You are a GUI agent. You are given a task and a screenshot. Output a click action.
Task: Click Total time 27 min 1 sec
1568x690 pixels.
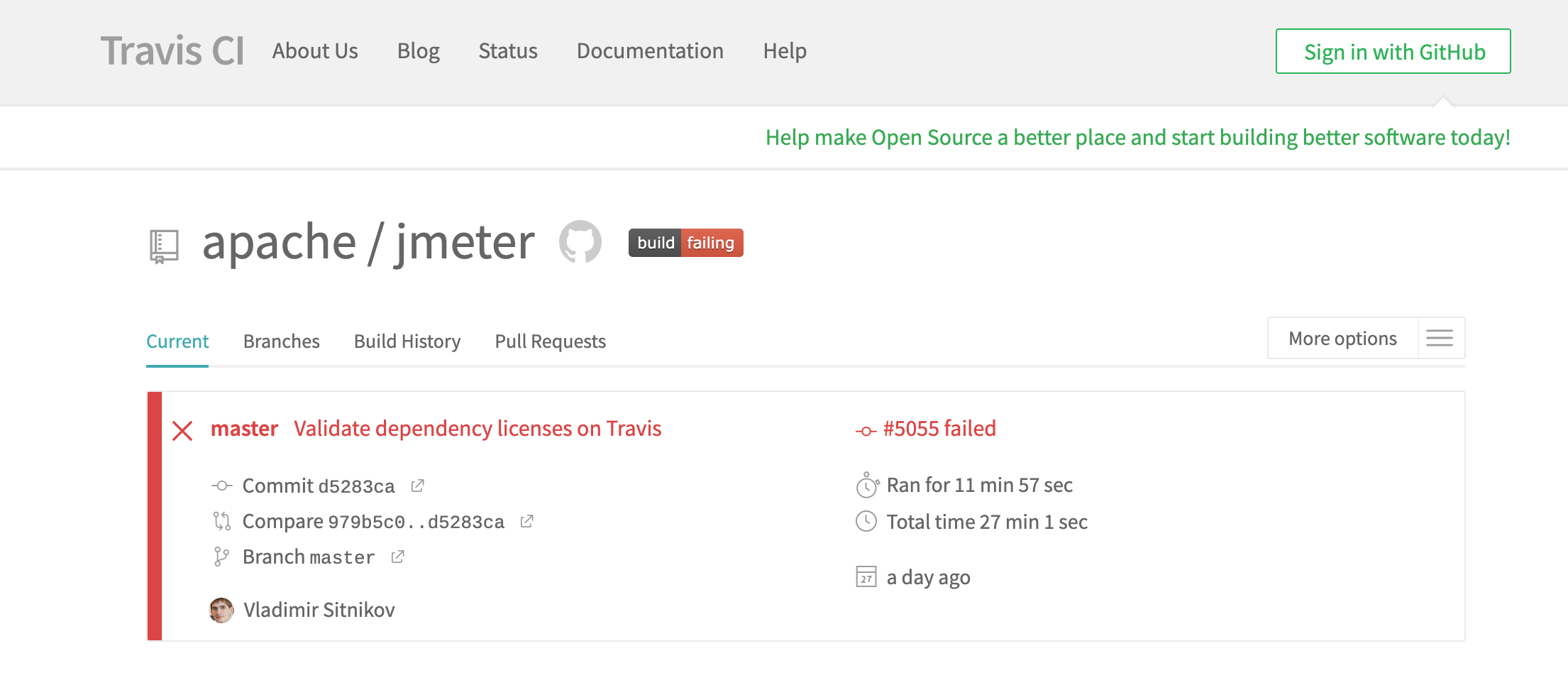tap(987, 522)
